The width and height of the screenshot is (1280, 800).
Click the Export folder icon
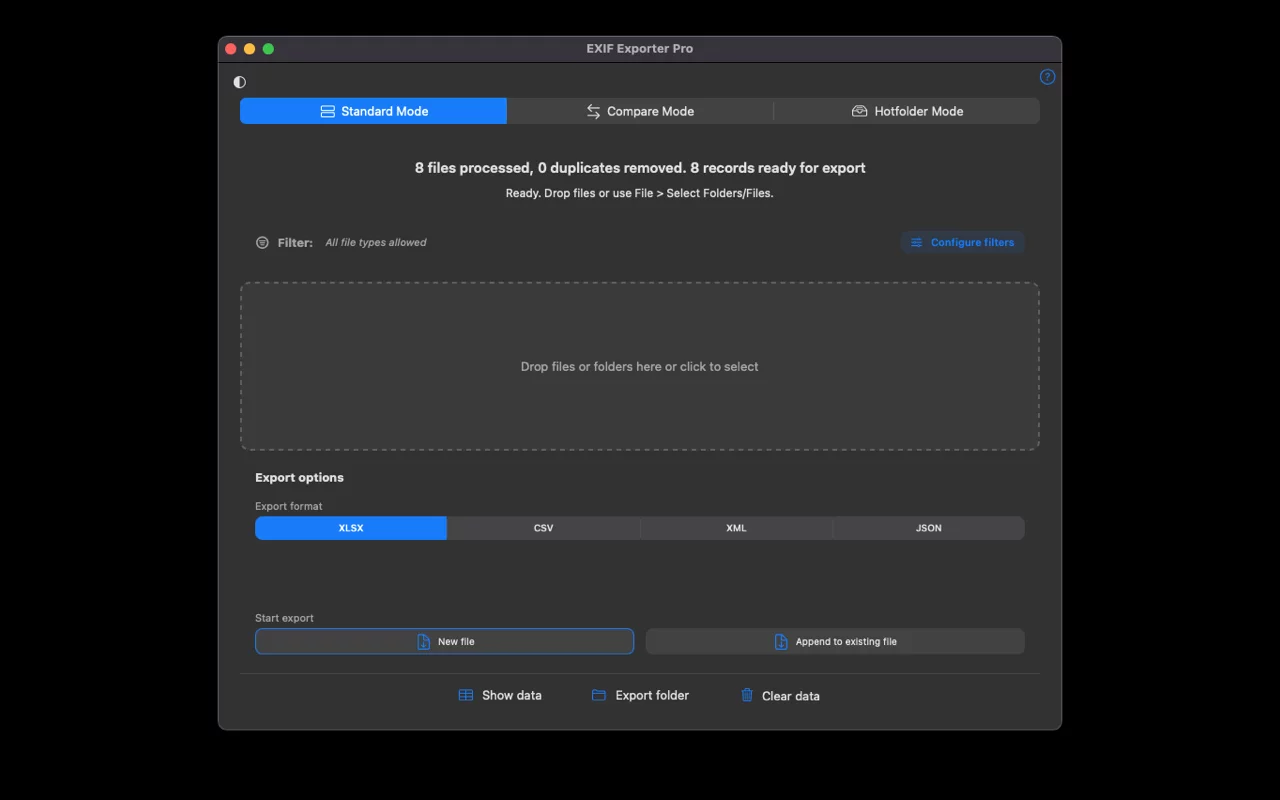click(599, 695)
